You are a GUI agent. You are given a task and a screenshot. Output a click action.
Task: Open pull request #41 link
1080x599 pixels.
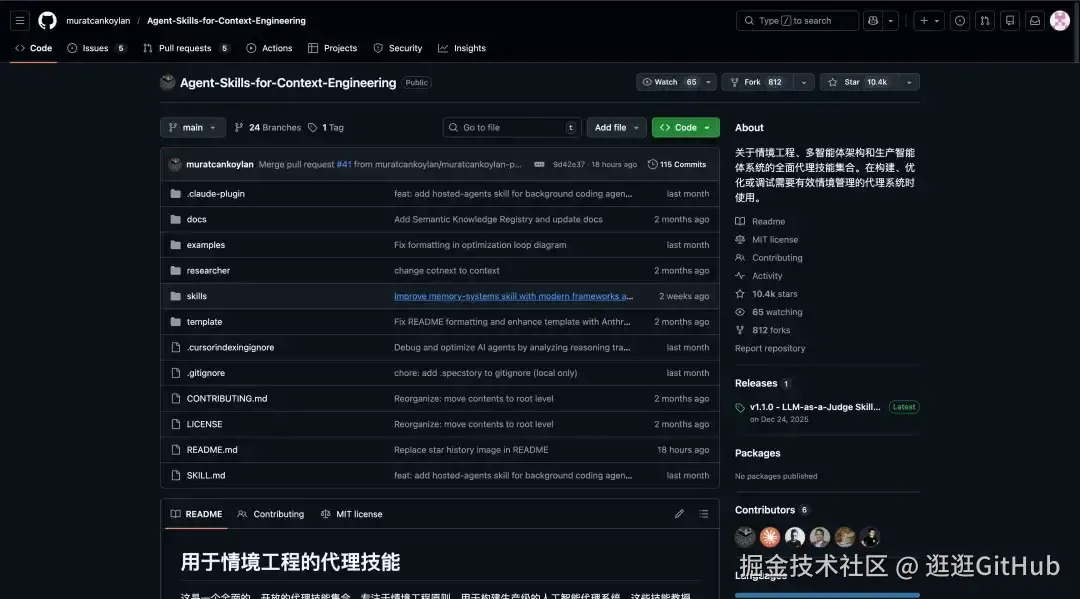coord(344,165)
